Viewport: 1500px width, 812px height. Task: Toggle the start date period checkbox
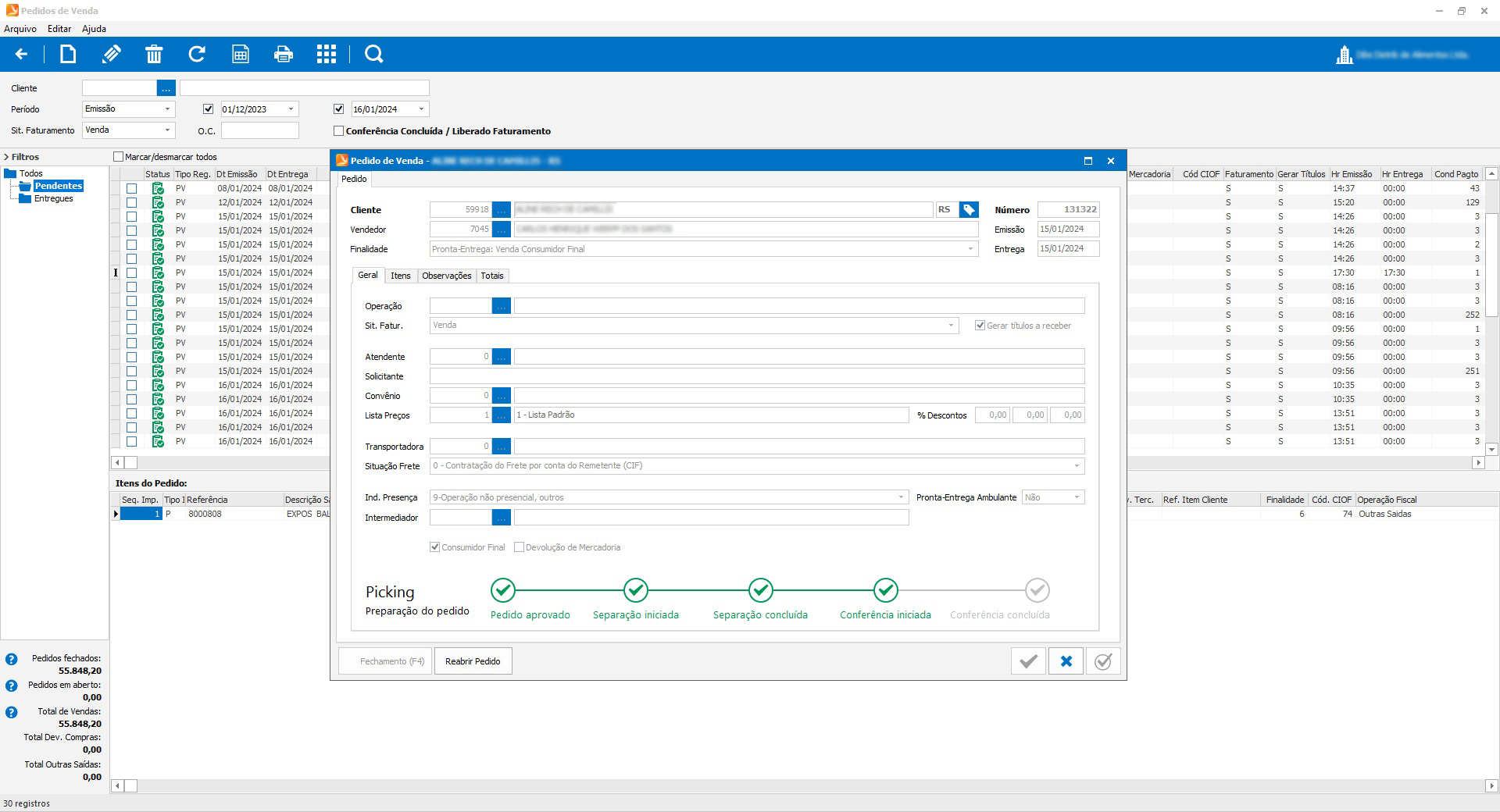tap(208, 109)
